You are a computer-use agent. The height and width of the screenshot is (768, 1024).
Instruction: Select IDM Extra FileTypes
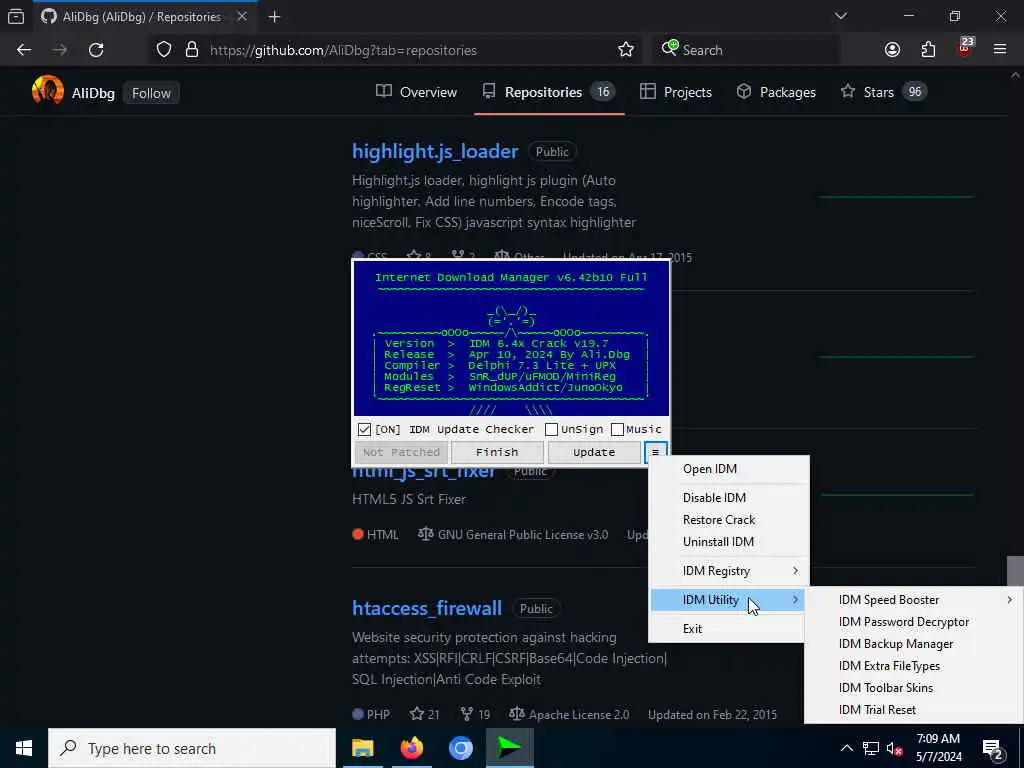(913, 666)
